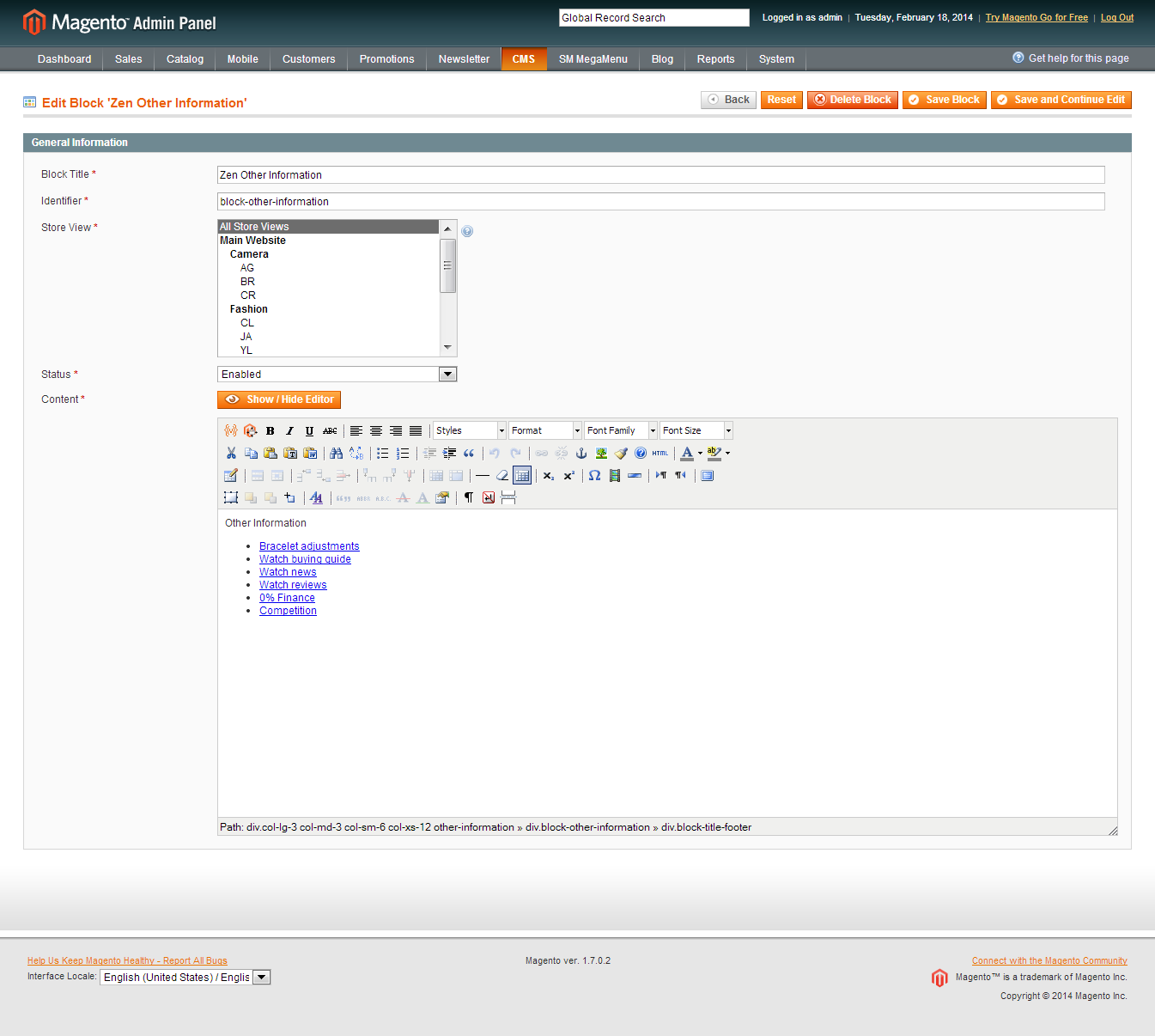Insert an unordered bullet list
Screen dimensions: 1155x1036
(x=382, y=453)
